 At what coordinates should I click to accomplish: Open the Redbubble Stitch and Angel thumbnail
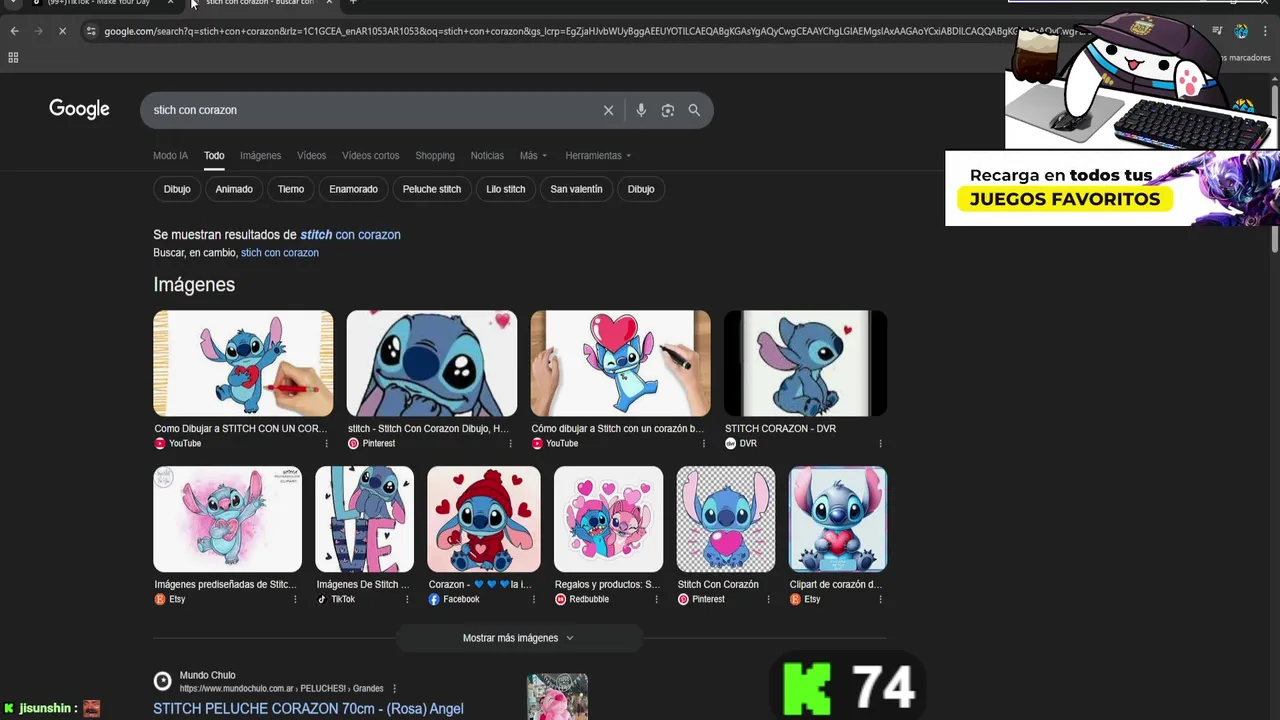tap(609, 519)
